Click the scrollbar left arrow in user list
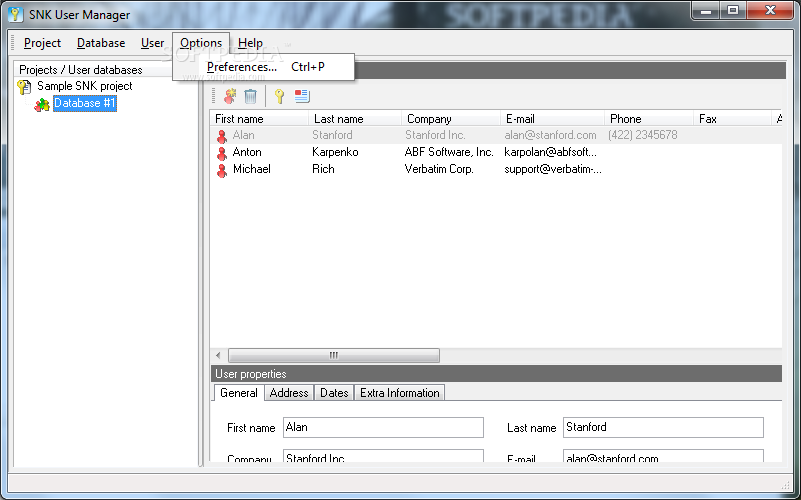Image resolution: width=801 pixels, height=500 pixels. tap(218, 355)
